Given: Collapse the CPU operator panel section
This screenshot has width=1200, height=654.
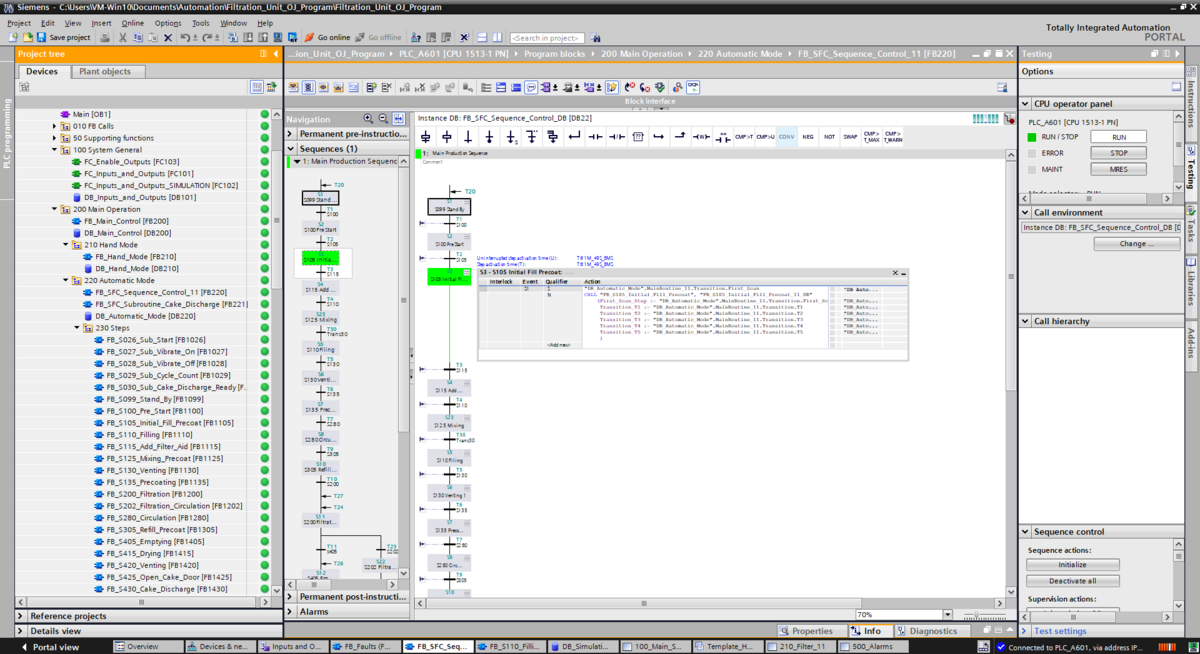Looking at the screenshot, I should (x=1025, y=104).
